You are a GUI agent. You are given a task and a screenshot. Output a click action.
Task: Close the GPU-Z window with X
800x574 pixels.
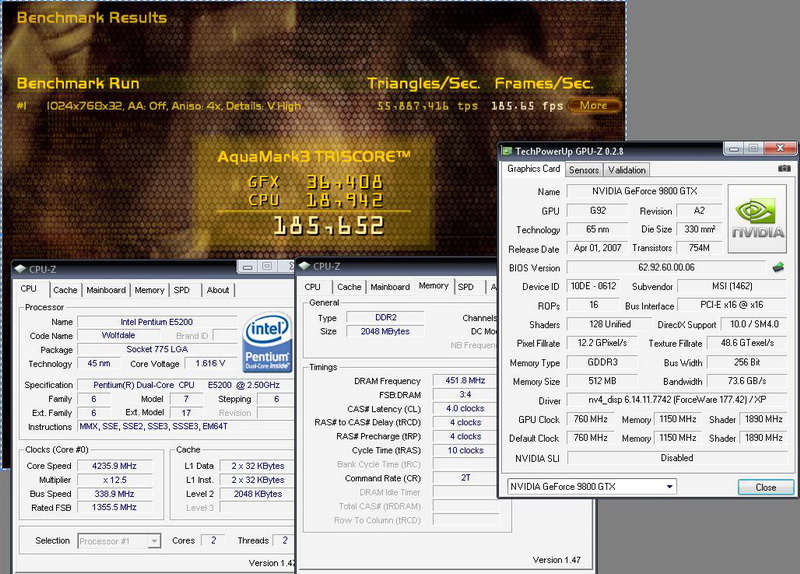pos(780,148)
